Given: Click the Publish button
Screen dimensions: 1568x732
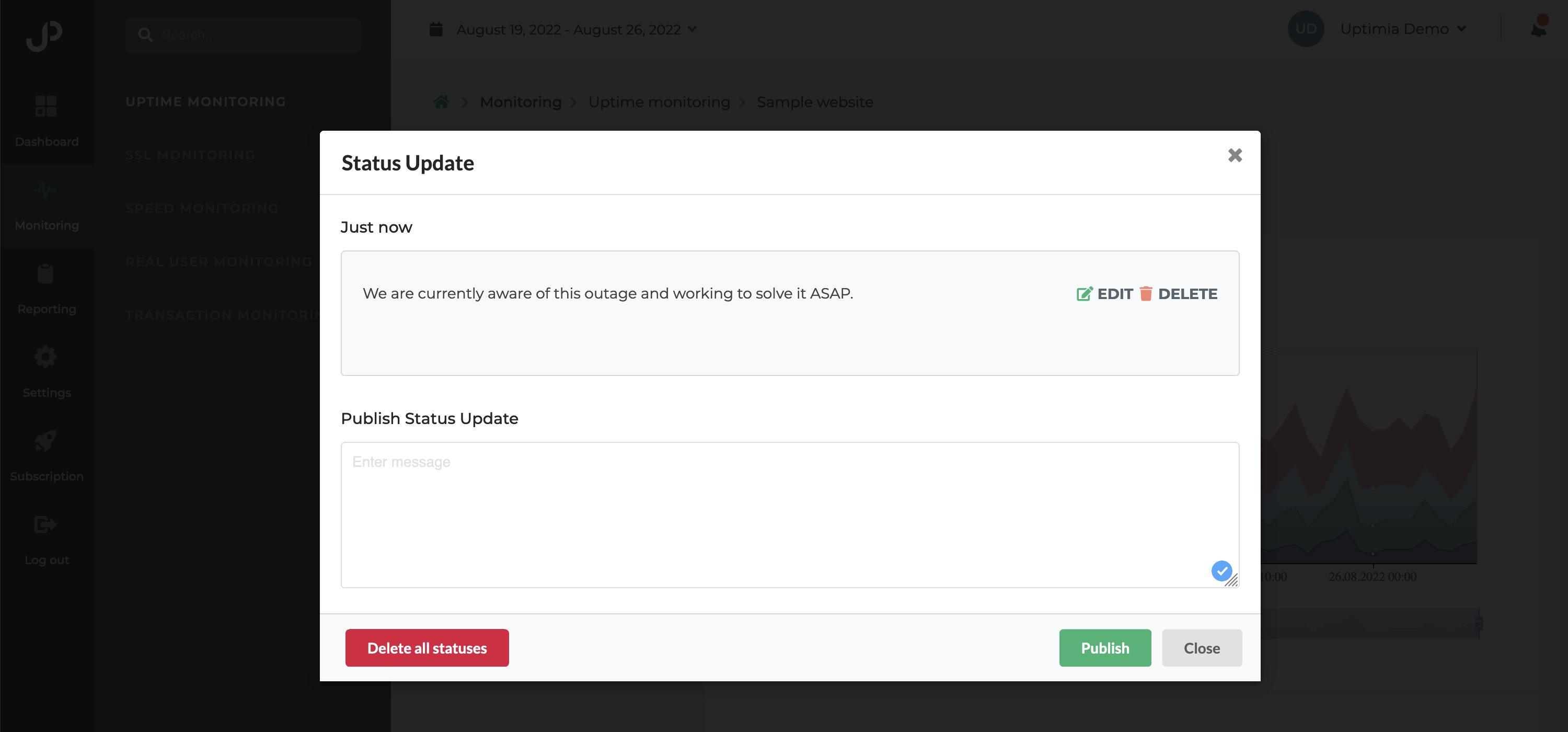Looking at the screenshot, I should coord(1105,648).
